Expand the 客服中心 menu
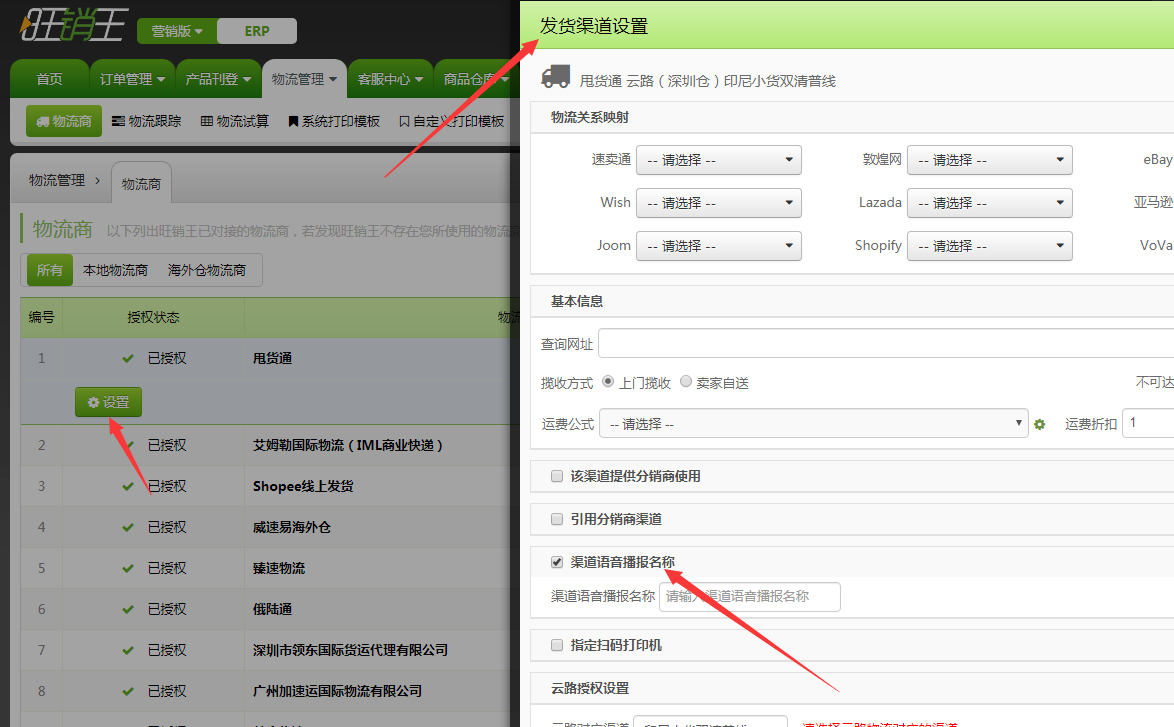Screen dimensions: 1174x727 (390, 79)
